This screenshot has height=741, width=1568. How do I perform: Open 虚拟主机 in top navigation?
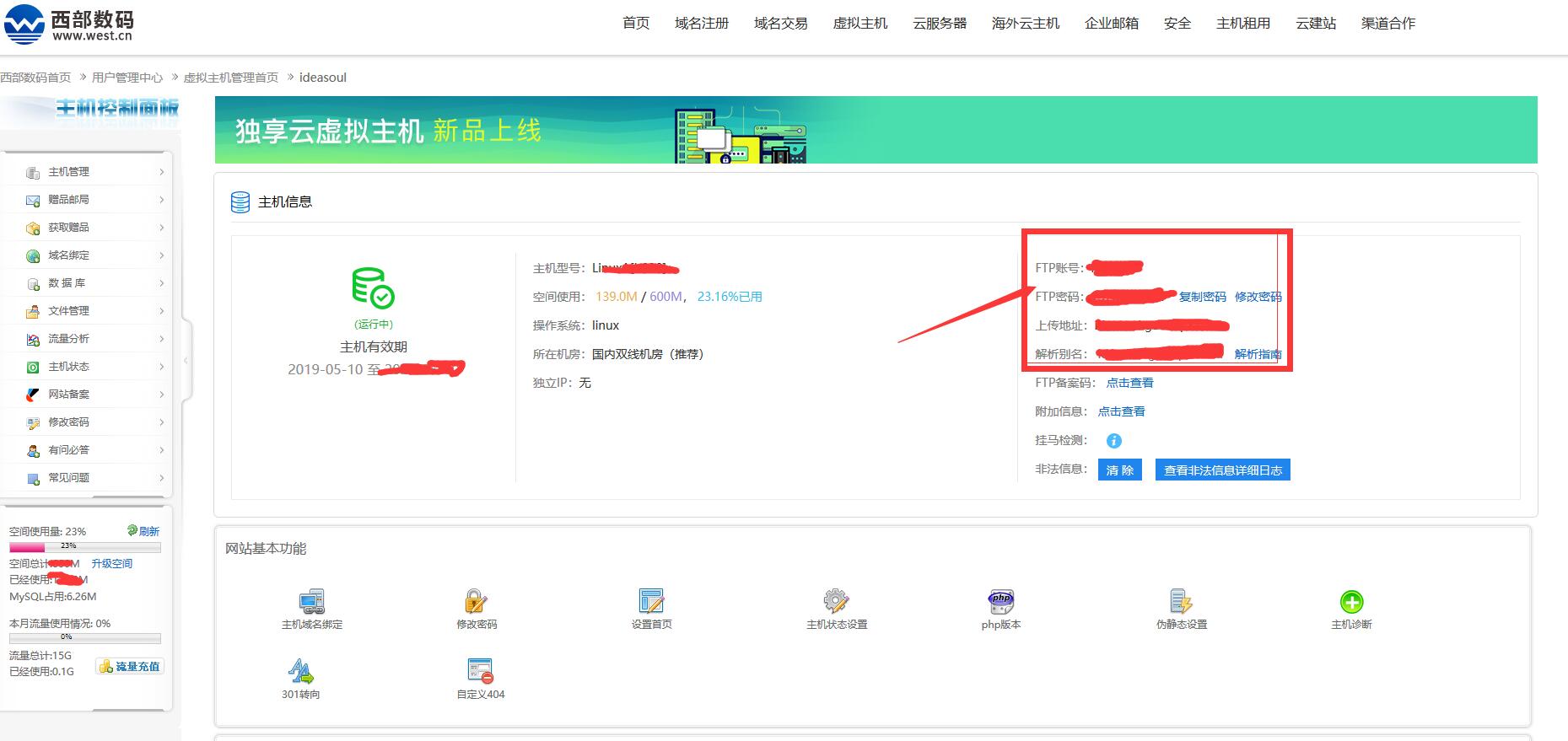(860, 24)
